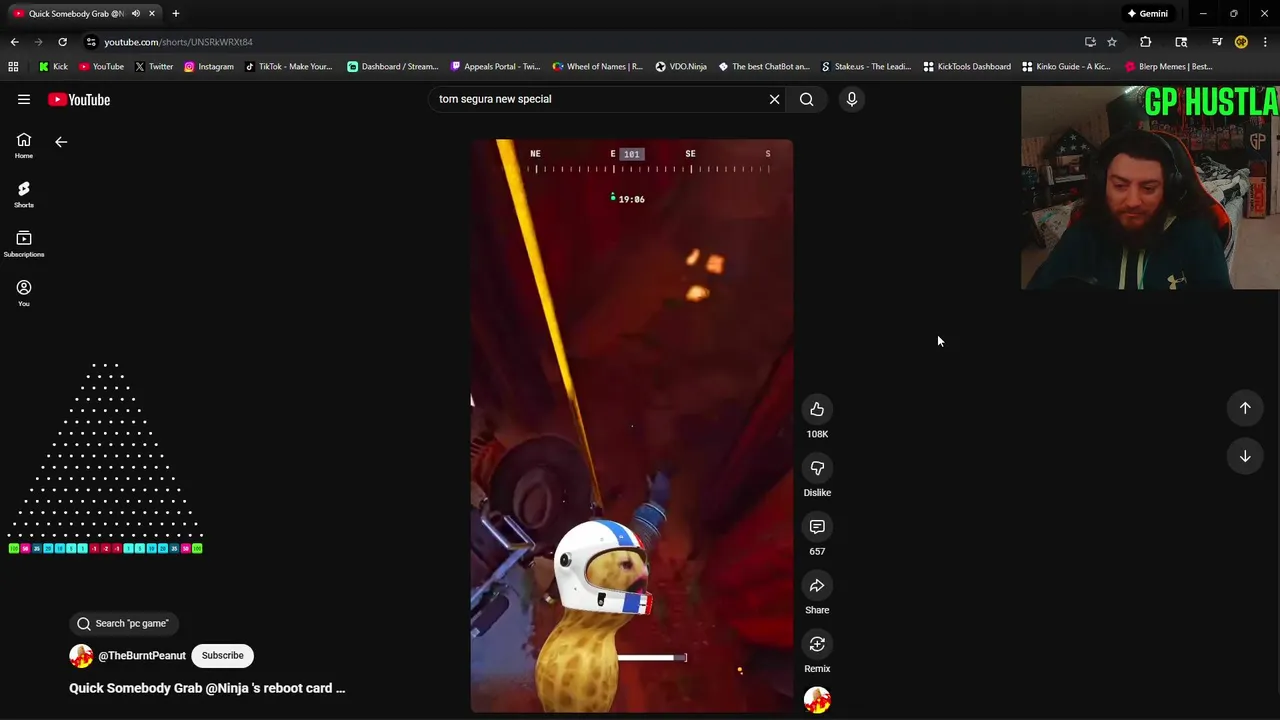1280x720 pixels.
Task: Open the Chrome profile avatar
Action: (1241, 42)
